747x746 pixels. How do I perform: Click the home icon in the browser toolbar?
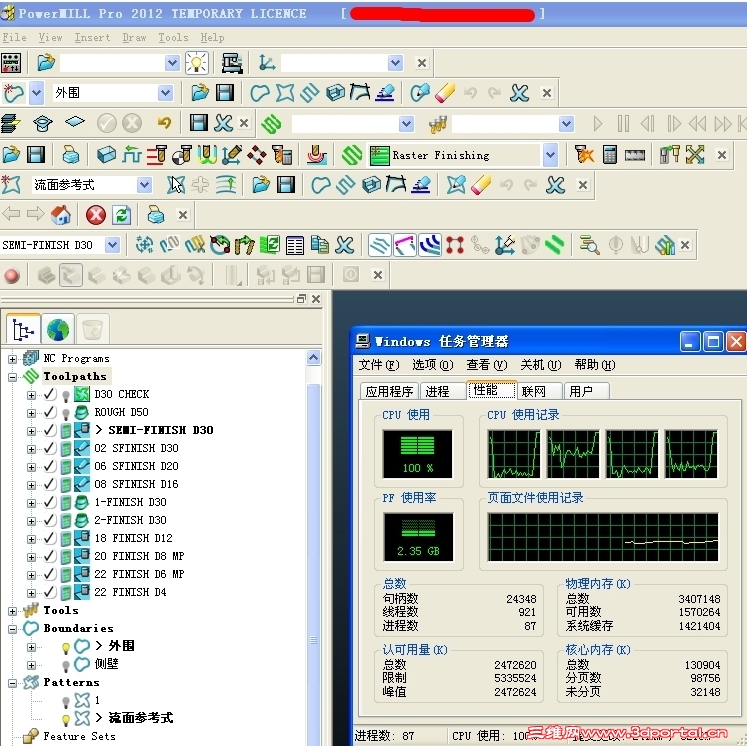pyautogui.click(x=61, y=215)
